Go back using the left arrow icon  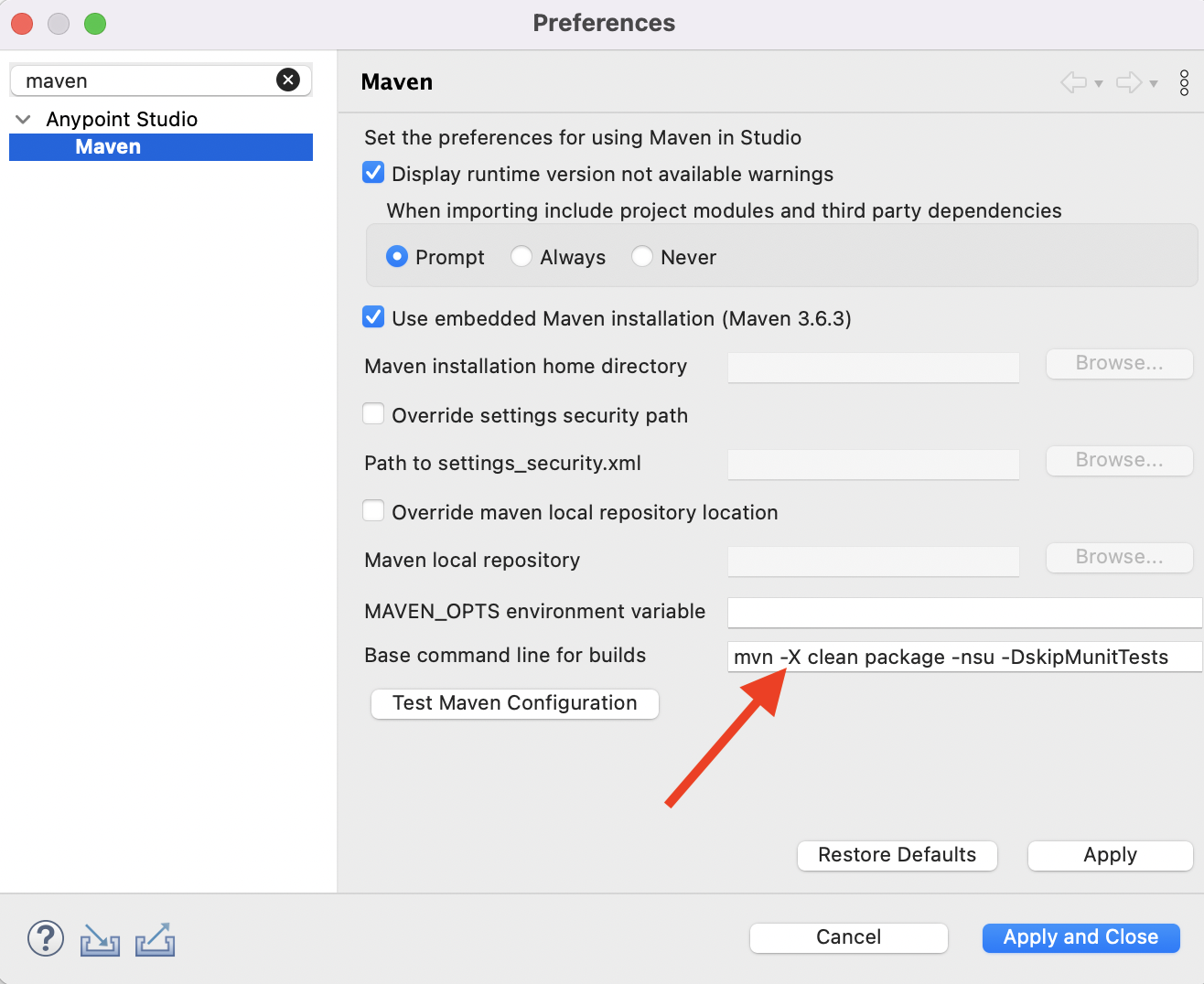pos(1074,83)
